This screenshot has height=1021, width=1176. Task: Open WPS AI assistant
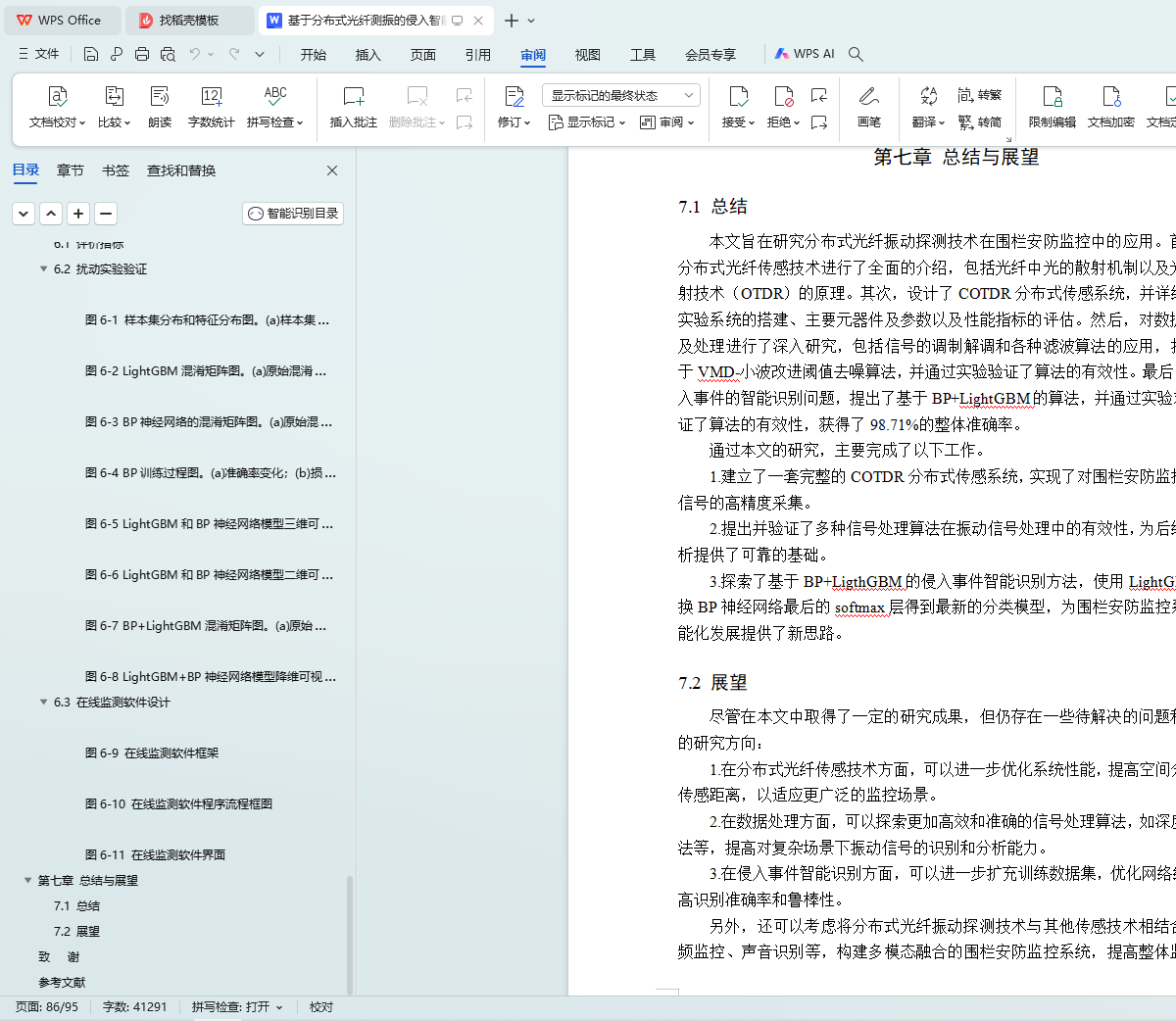805,54
